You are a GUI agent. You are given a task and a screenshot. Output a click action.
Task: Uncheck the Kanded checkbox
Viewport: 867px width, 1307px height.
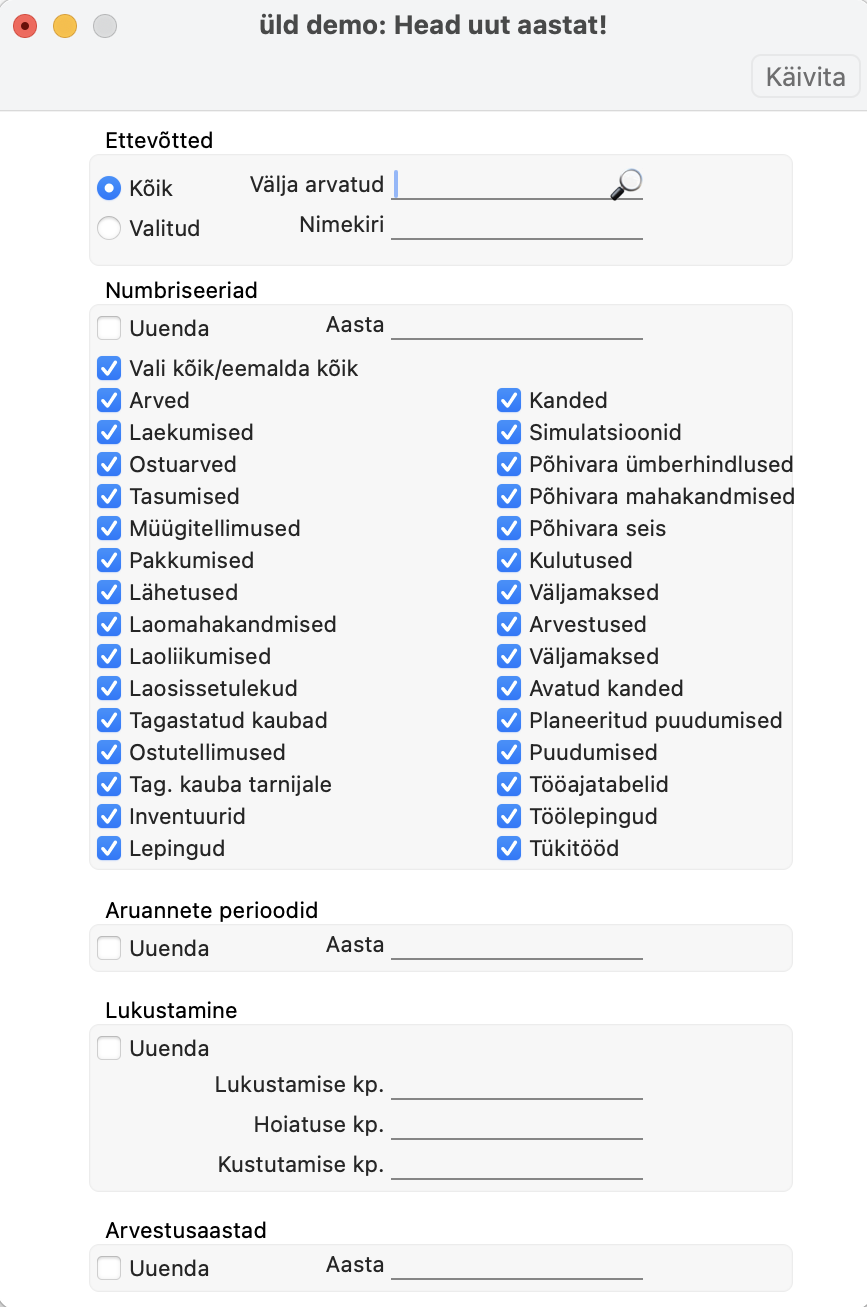point(509,400)
